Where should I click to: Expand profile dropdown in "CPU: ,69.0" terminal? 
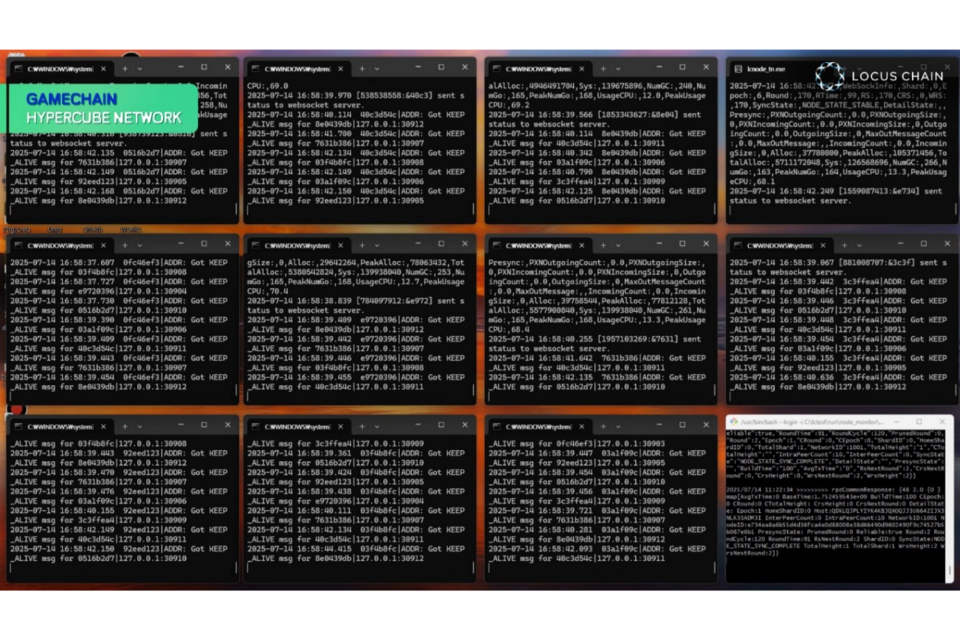pyautogui.click(x=378, y=69)
